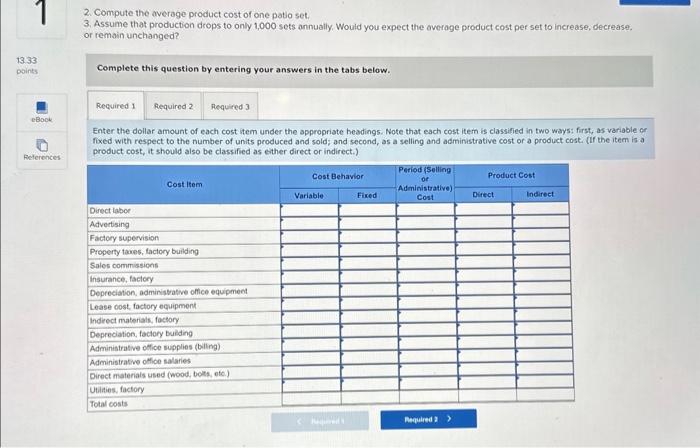The height and width of the screenshot is (448, 700).
Task: Click the 'Factory supervision' row label
Action: (x=124, y=238)
